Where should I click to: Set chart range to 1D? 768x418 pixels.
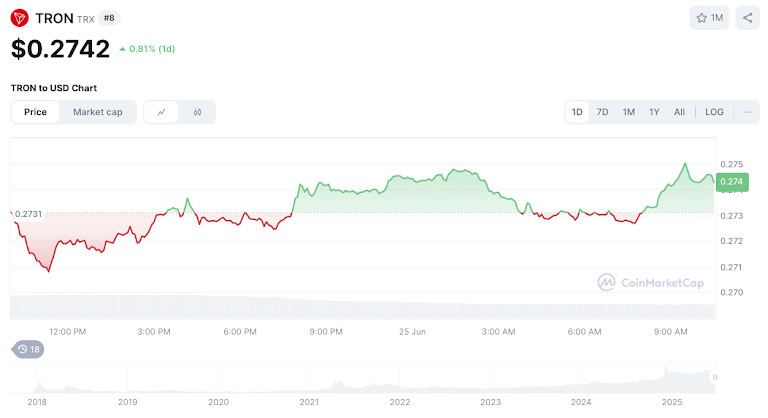[577, 112]
